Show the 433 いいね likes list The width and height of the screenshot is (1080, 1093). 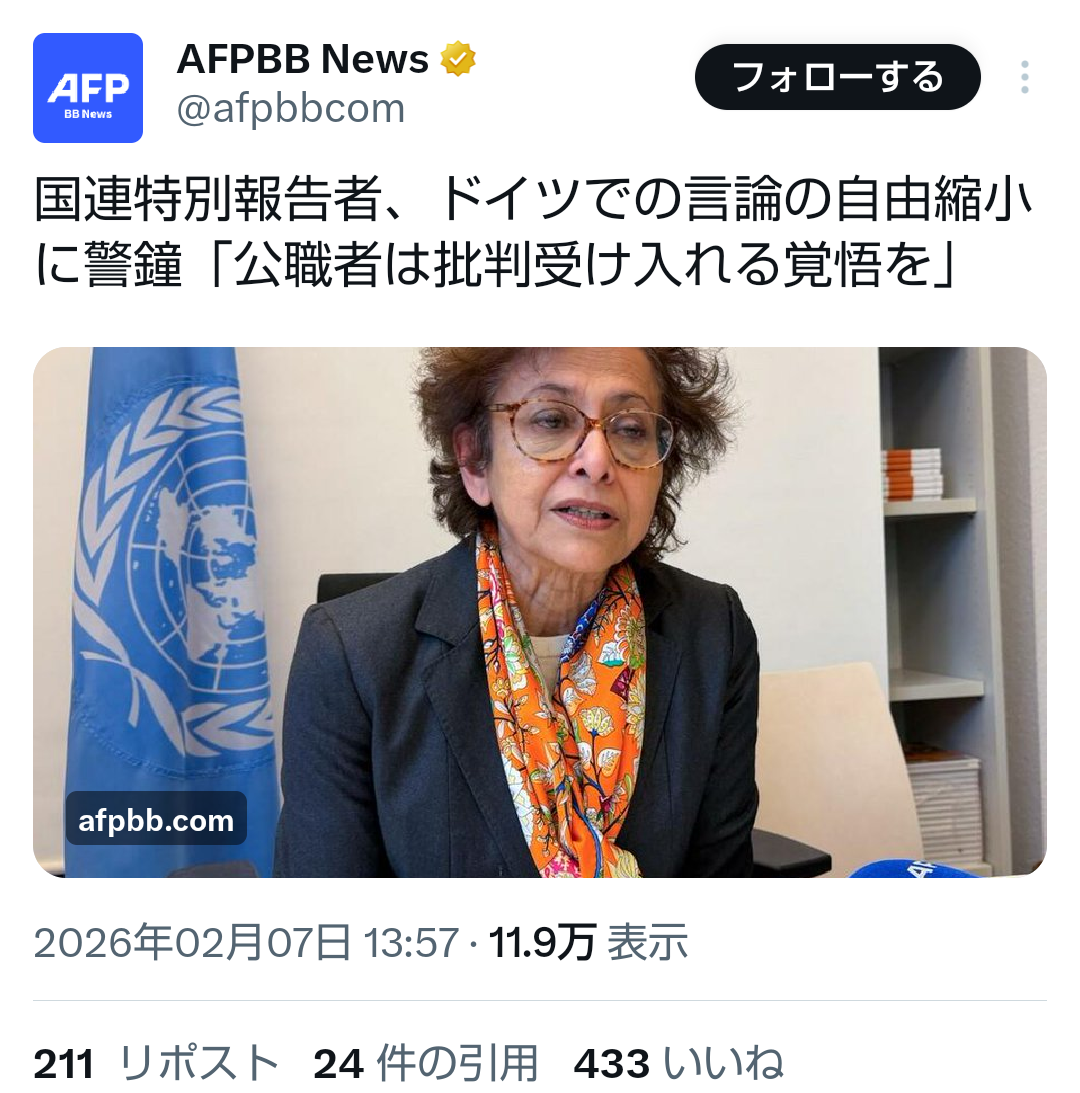tap(678, 1064)
